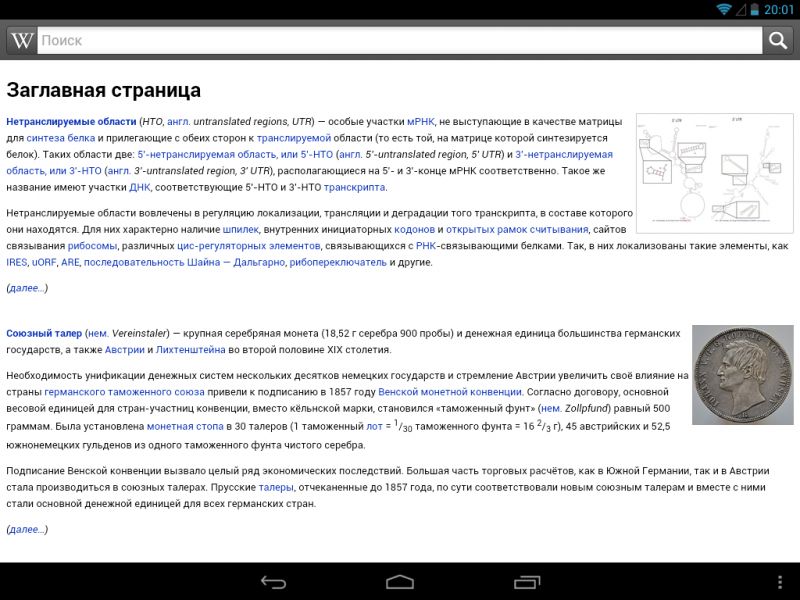This screenshot has width=800, height=600.
Task: Open the silver coin thumbnail image
Action: click(742, 375)
